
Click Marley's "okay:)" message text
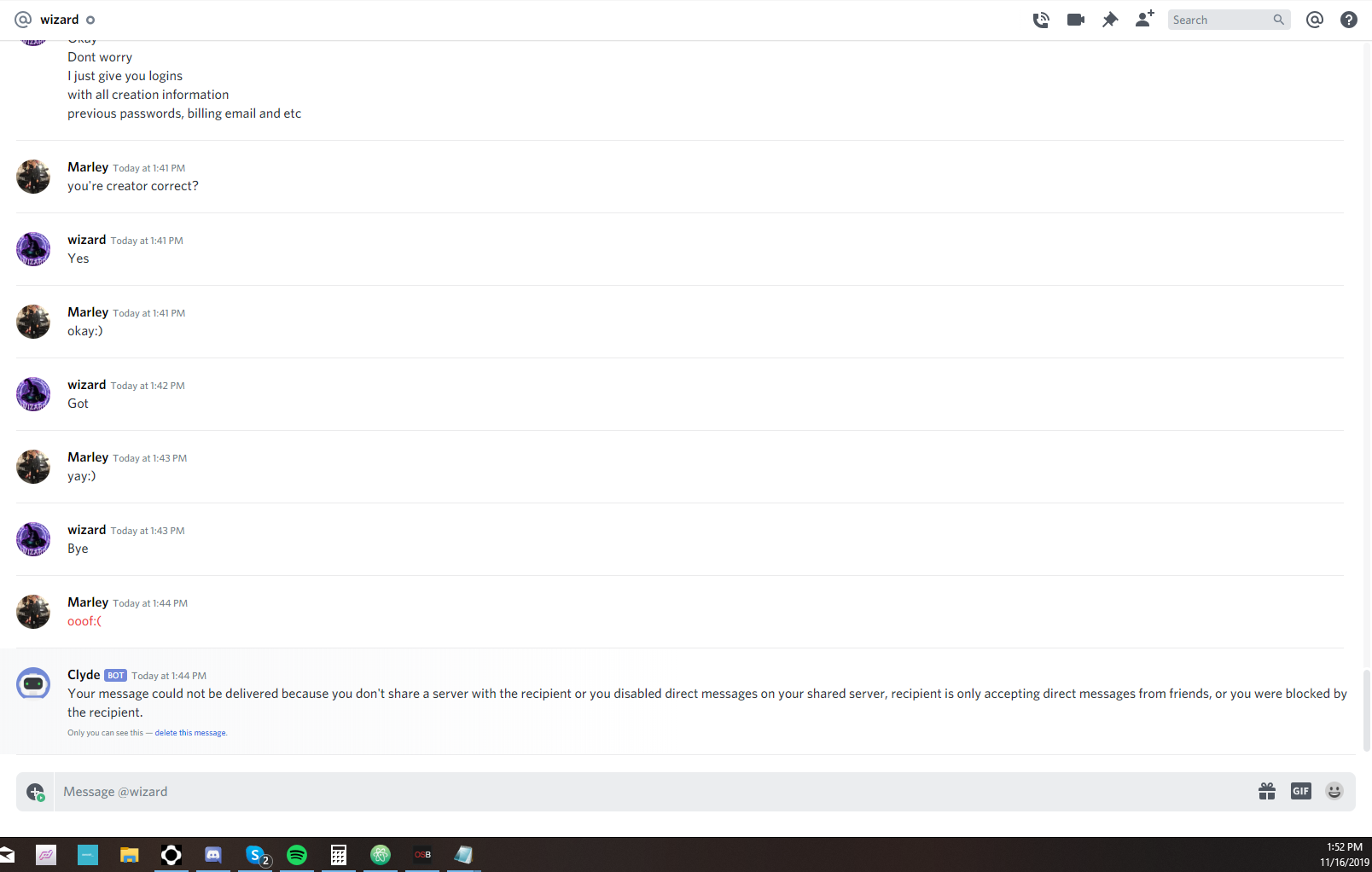85,331
